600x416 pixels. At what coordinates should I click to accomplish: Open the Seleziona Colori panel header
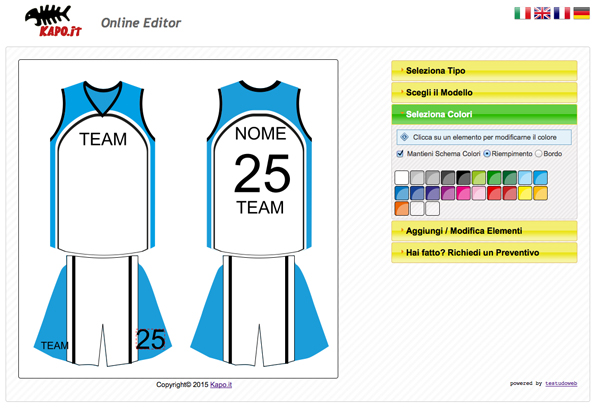pyautogui.click(x=484, y=113)
